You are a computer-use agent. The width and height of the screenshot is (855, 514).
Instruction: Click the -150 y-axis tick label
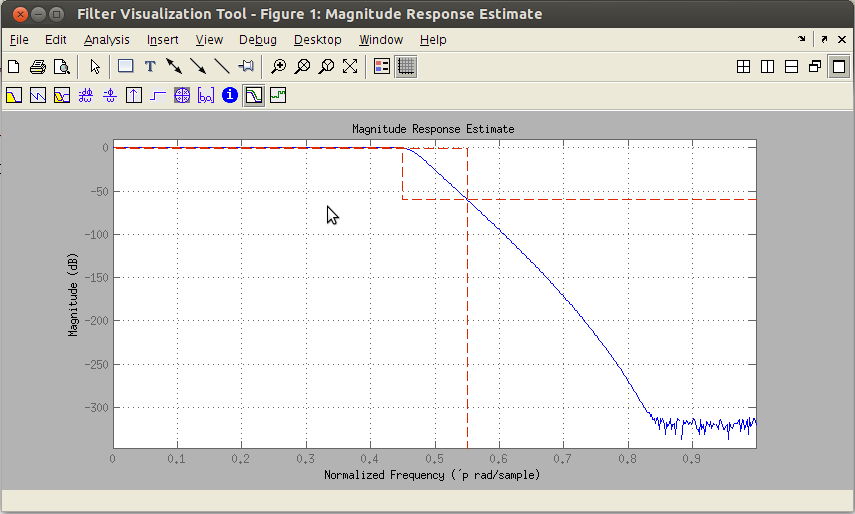(x=97, y=278)
